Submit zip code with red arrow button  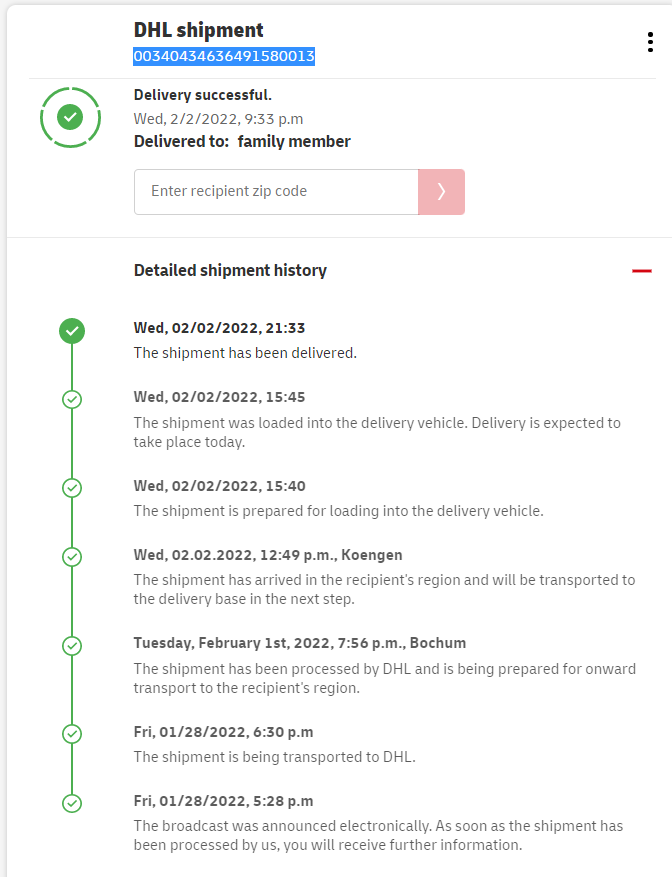441,192
